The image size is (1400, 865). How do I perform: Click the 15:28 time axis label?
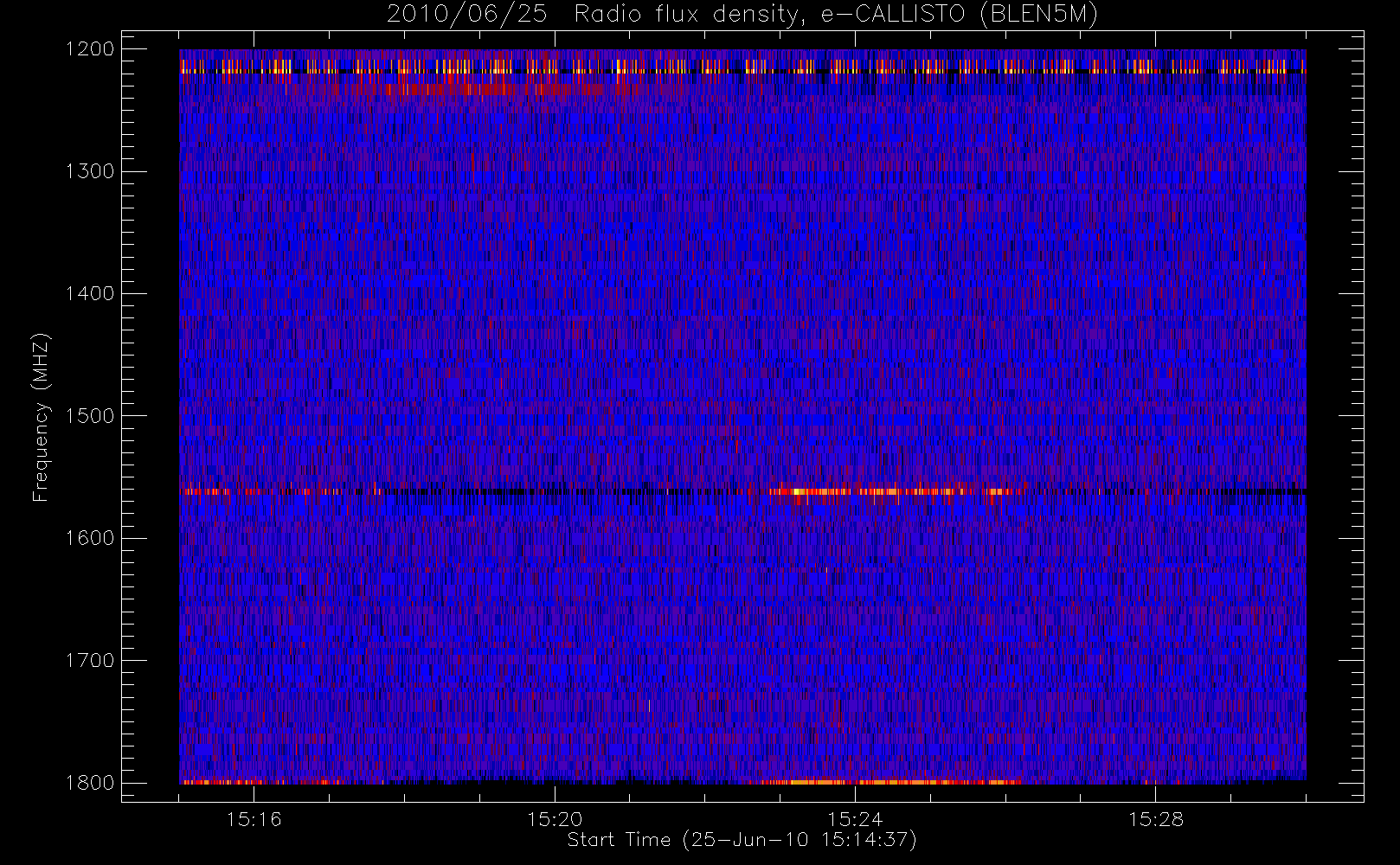click(1156, 819)
